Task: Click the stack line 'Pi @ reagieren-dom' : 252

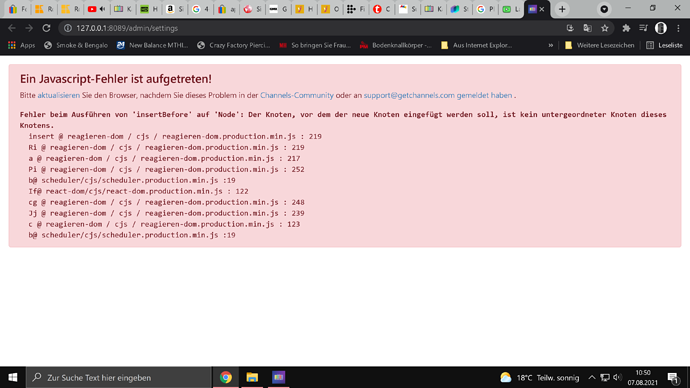Action: tap(166, 169)
